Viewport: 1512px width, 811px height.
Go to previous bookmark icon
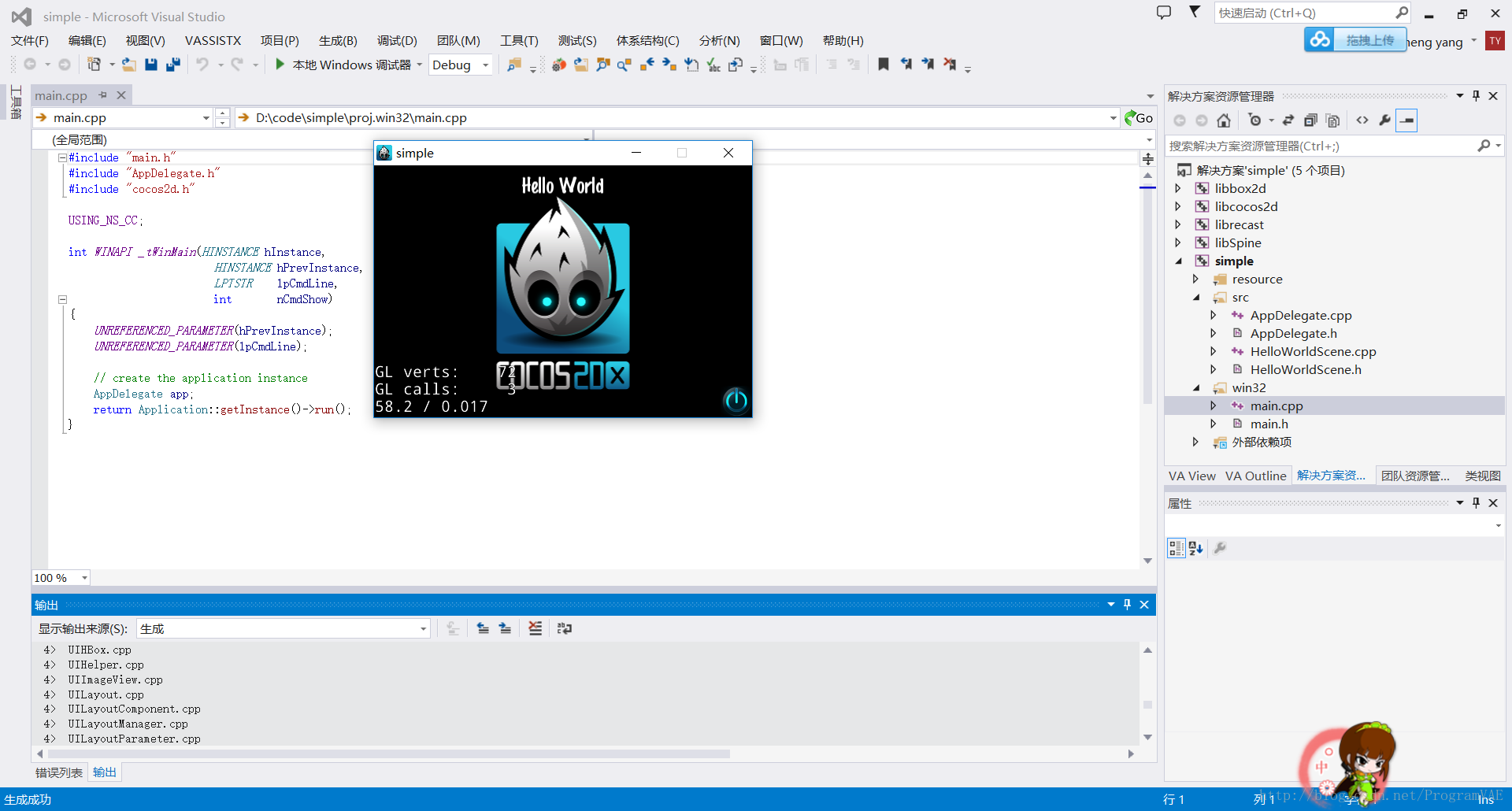point(906,65)
